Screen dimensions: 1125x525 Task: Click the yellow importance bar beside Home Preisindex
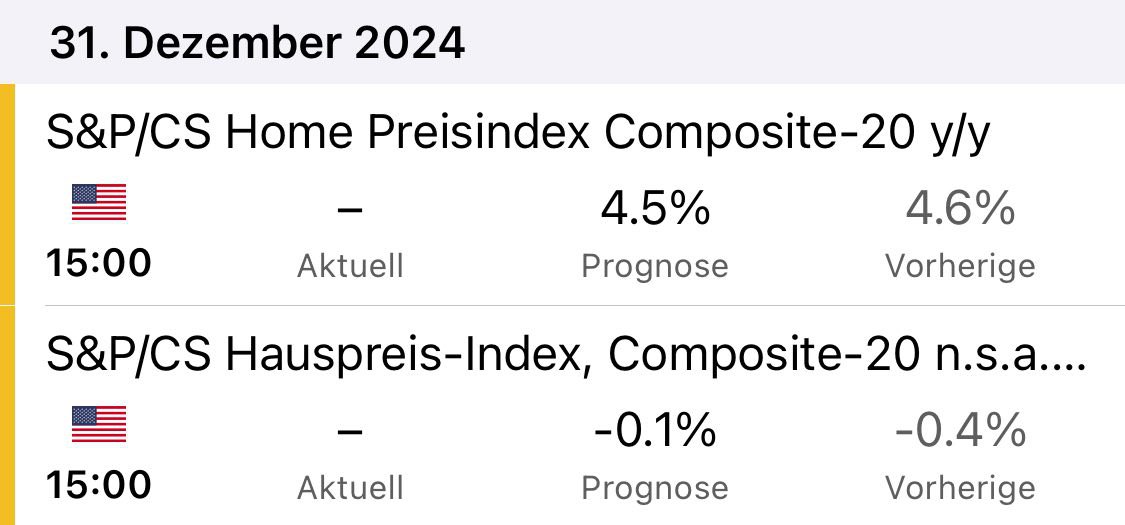[x=7, y=195]
